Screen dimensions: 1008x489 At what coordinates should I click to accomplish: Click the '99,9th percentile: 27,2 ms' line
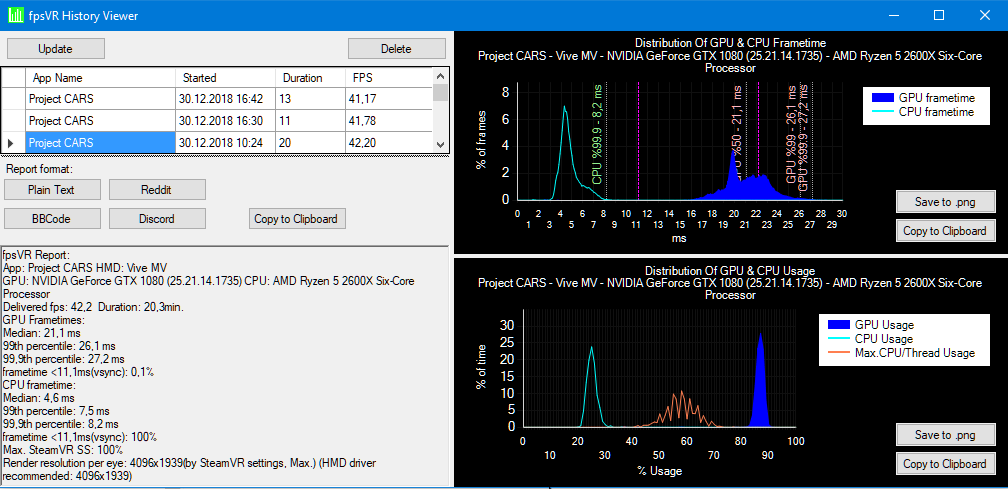point(64,359)
